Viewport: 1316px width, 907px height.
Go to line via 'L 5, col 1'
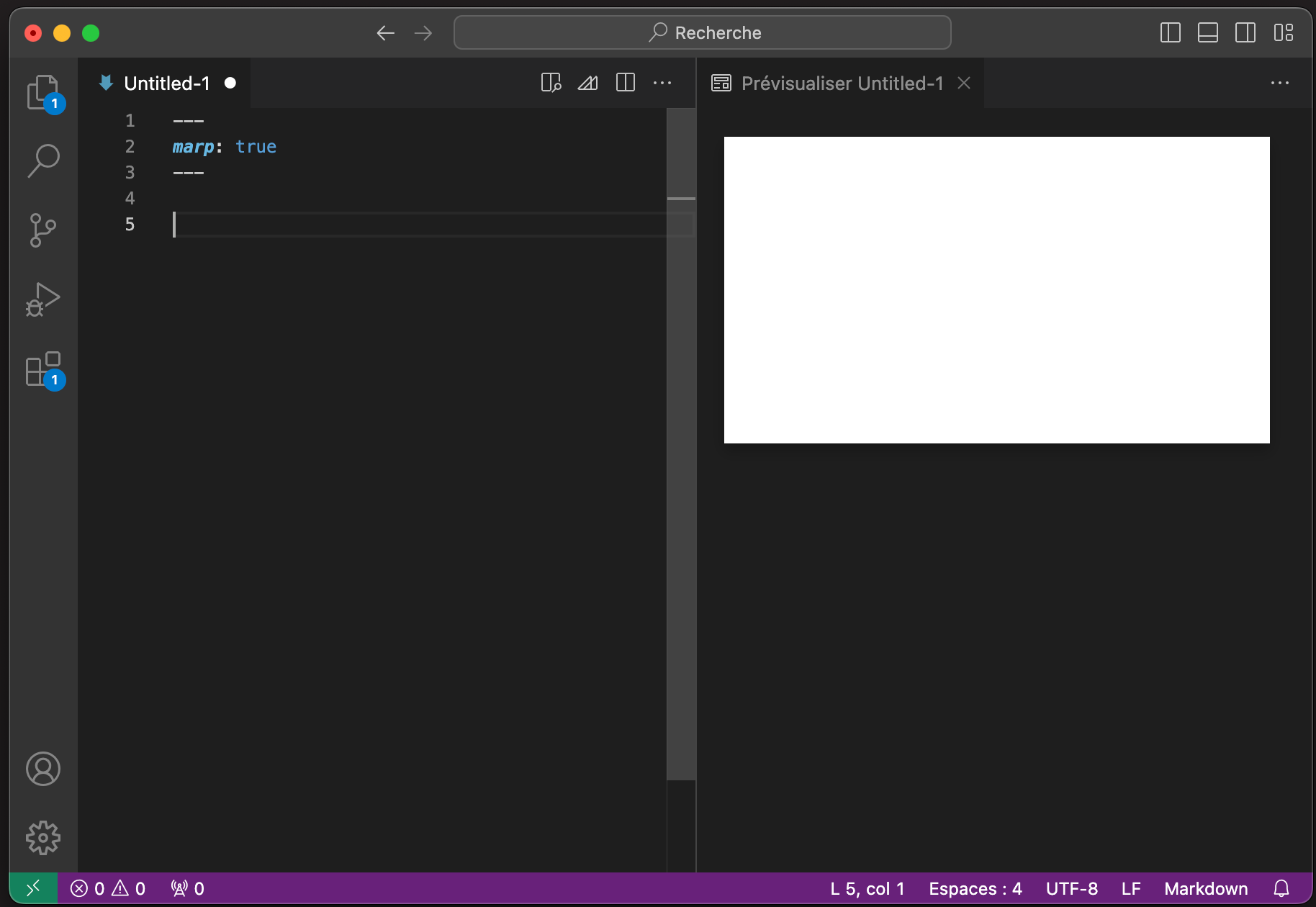867,888
